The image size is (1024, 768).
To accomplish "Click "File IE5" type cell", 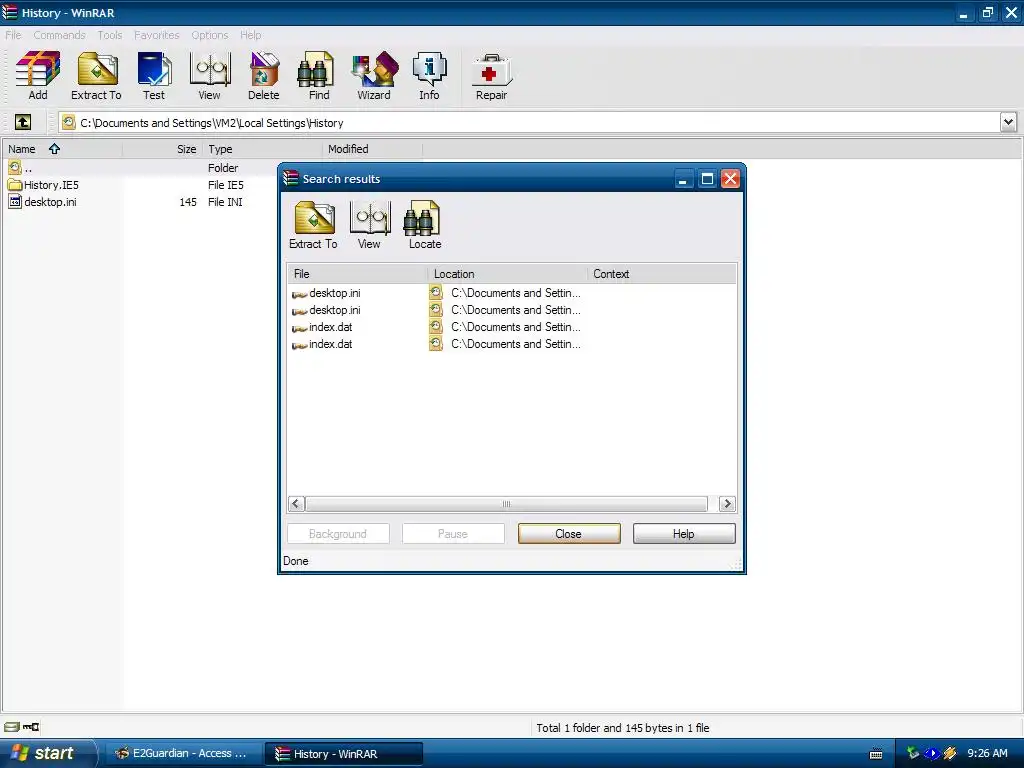I will [x=225, y=185].
